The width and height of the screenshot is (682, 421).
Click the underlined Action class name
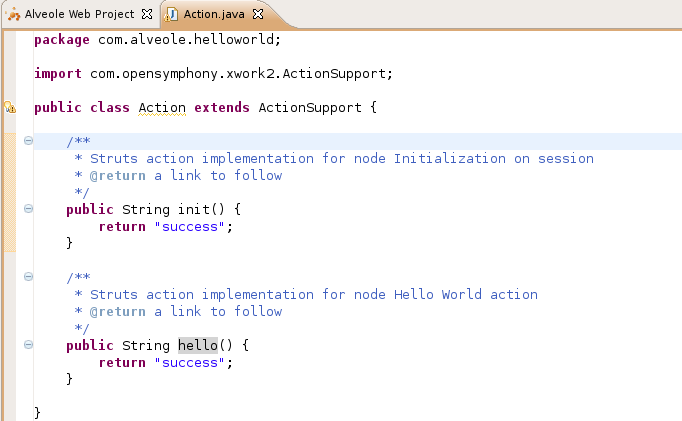[161, 107]
